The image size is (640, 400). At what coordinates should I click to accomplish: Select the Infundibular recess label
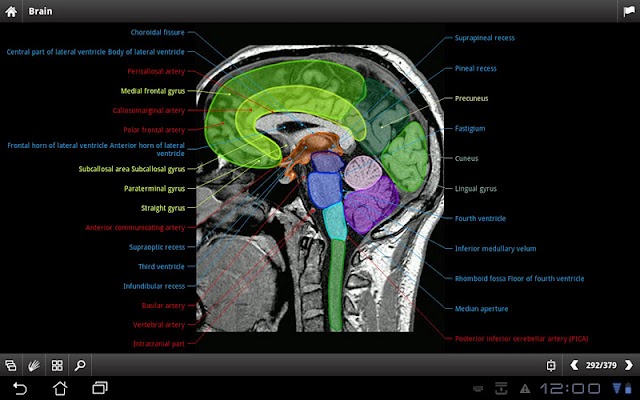tap(154, 286)
